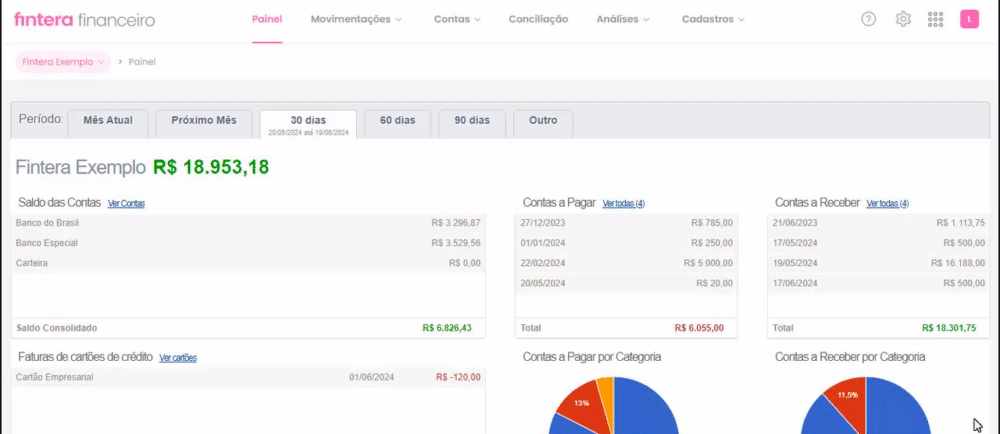Open the apps grid icon
This screenshot has height=434, width=1000.
tap(935, 19)
